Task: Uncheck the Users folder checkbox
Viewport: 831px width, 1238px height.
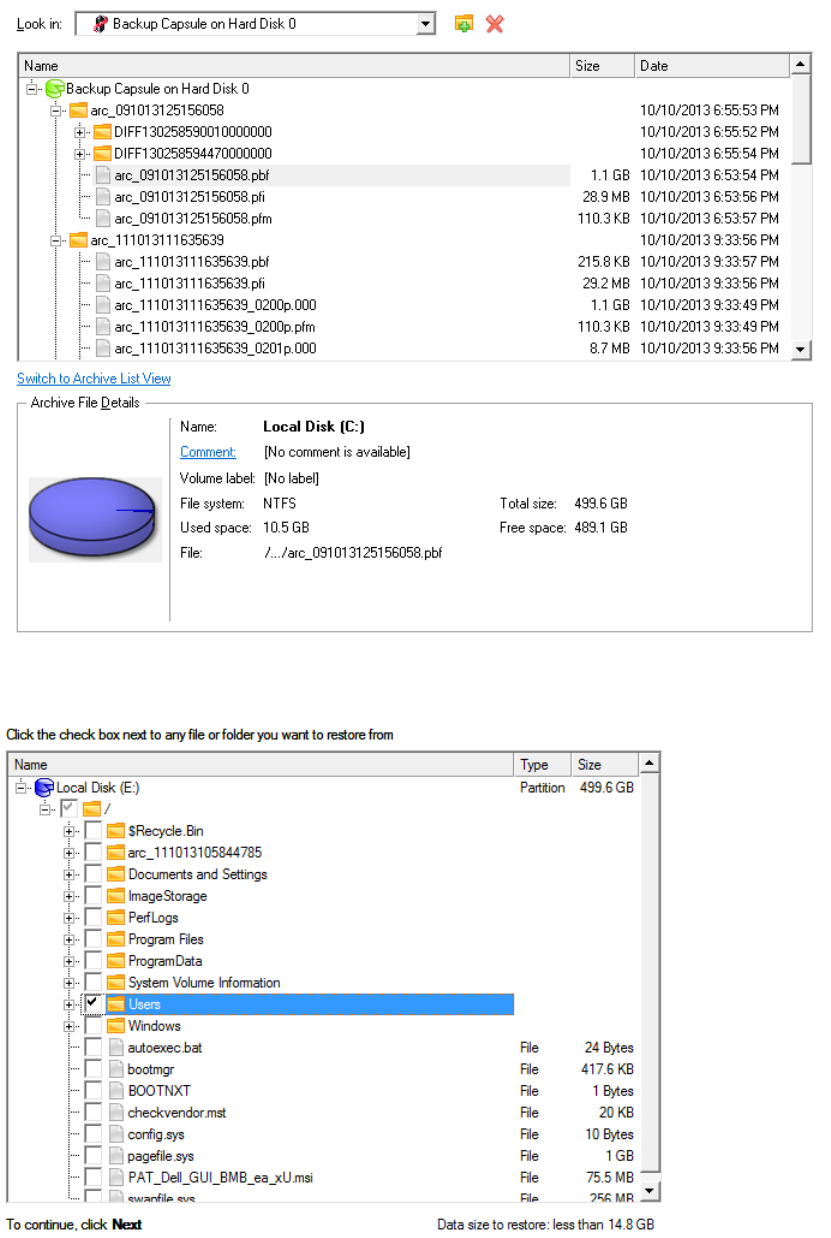Action: 93,1004
